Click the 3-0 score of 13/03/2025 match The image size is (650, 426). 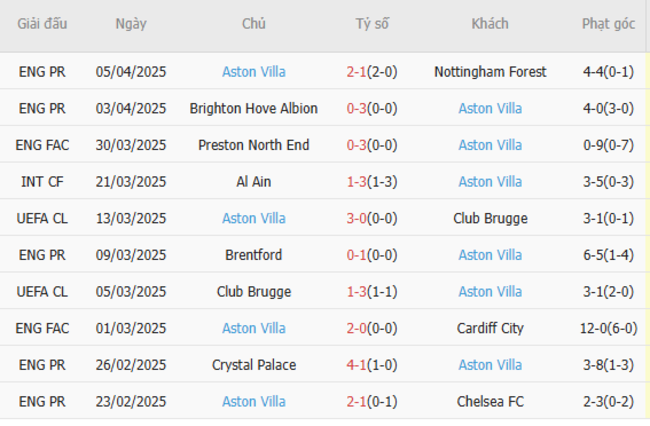356,218
